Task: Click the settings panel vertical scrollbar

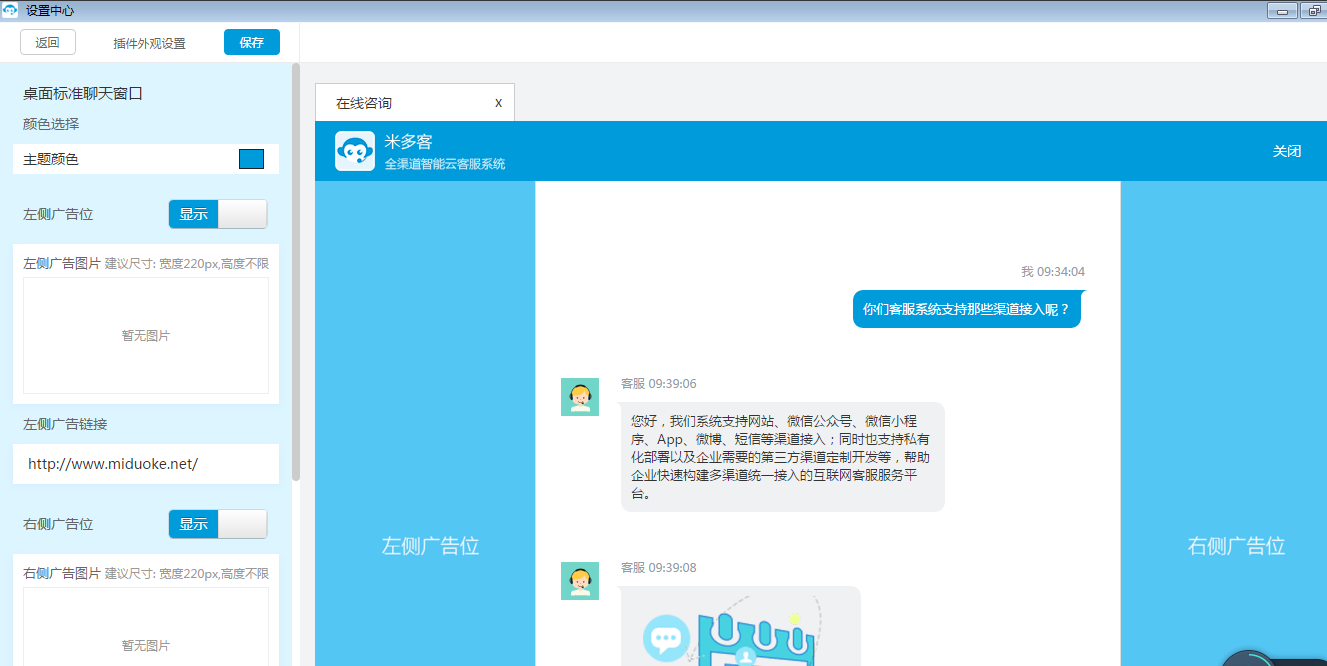Action: pos(296,270)
